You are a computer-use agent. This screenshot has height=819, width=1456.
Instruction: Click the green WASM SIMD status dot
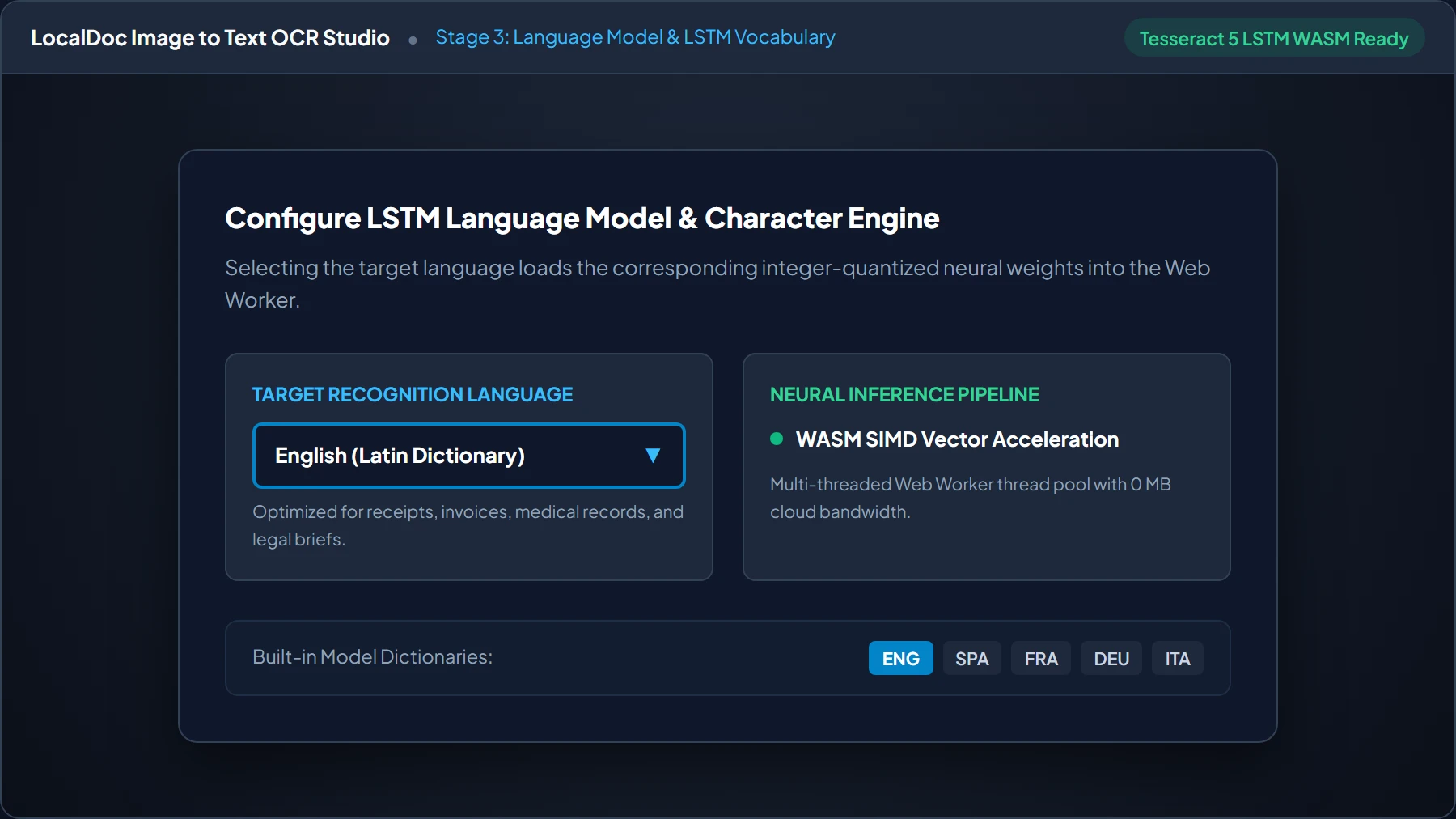click(x=777, y=439)
